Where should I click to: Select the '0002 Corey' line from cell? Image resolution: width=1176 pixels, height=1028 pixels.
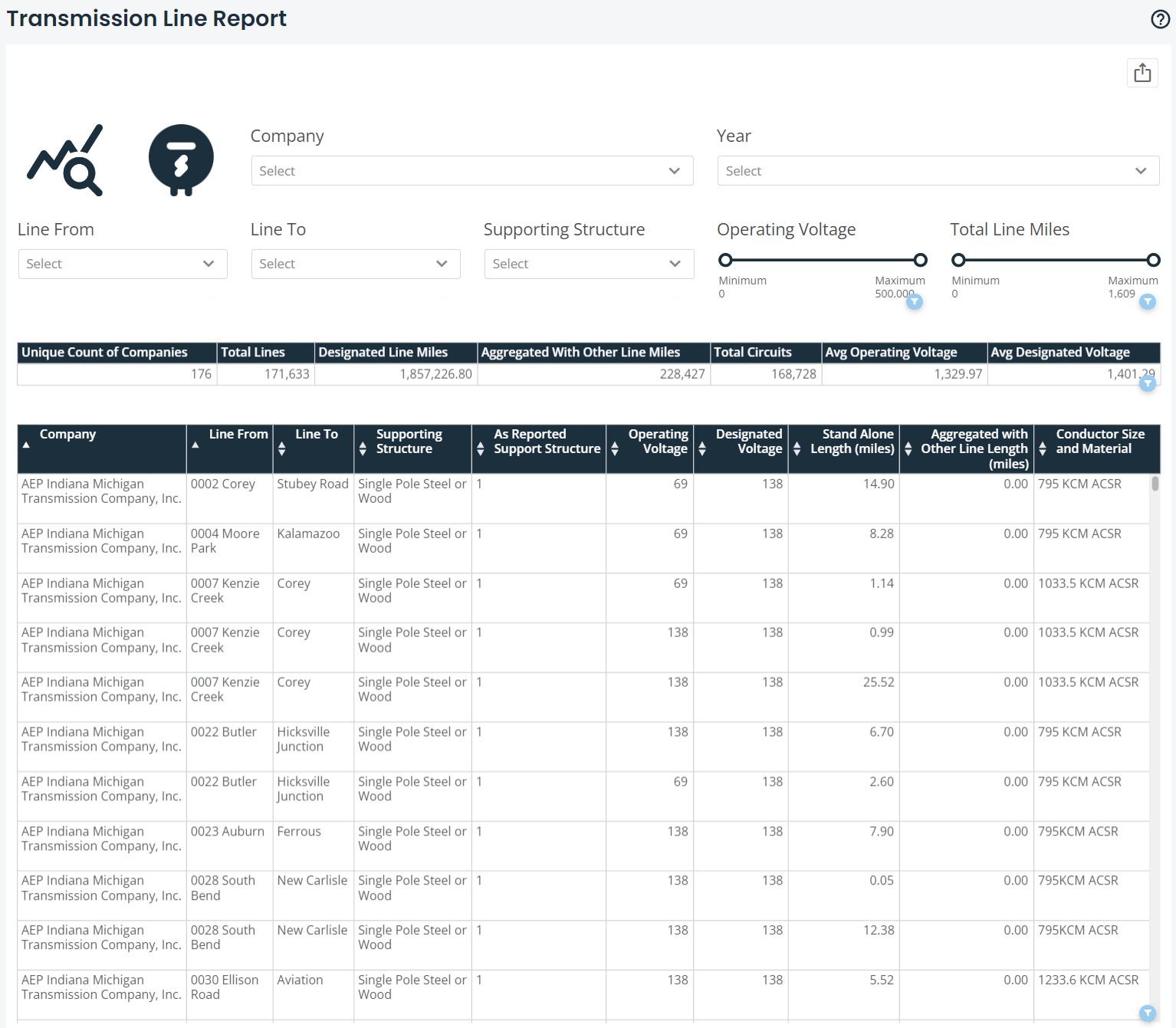pos(229,499)
